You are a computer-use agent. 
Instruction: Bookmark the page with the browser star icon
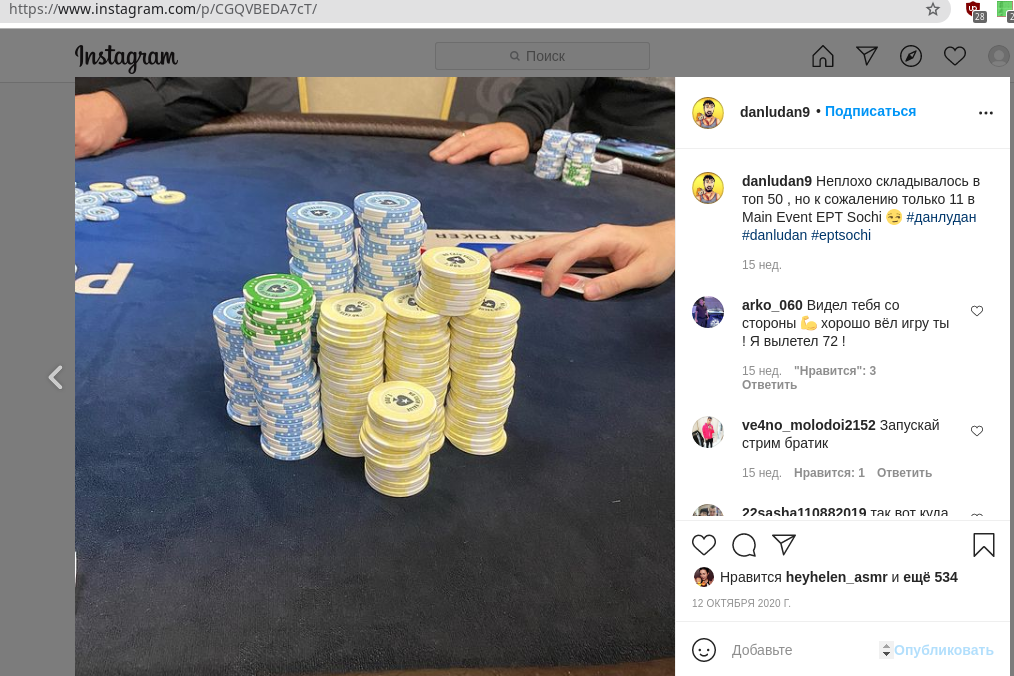(933, 9)
